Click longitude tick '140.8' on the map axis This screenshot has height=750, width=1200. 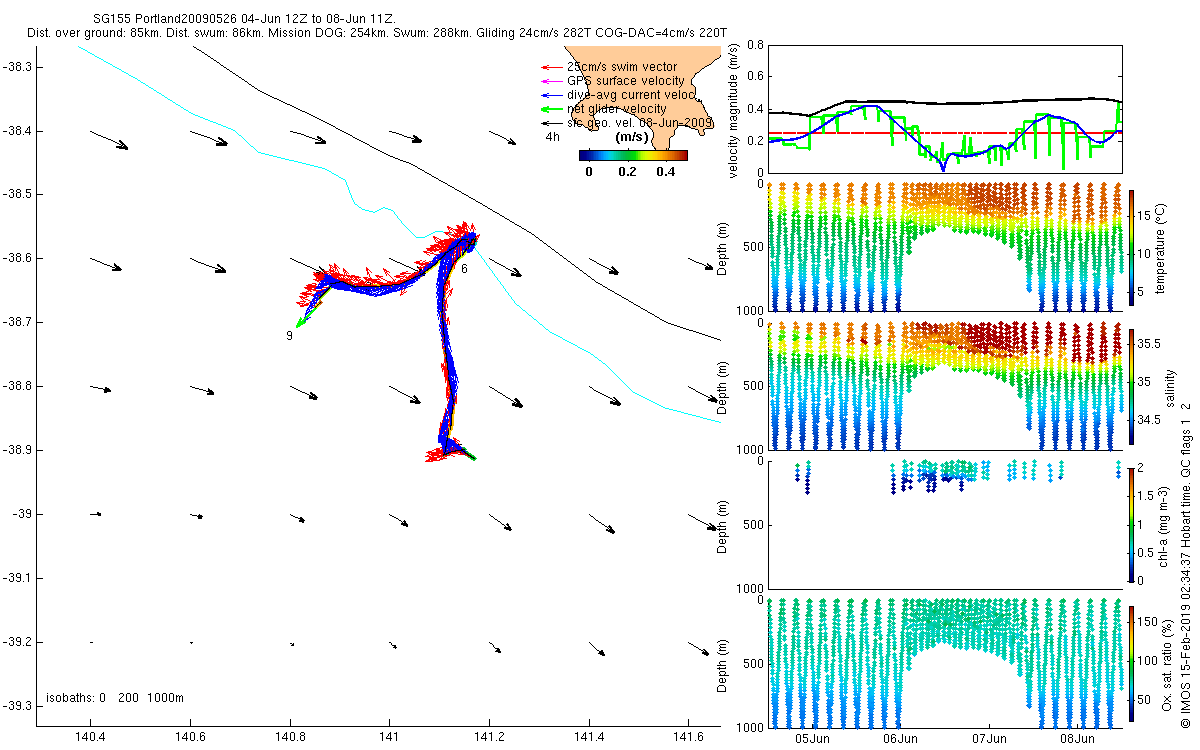pos(290,737)
